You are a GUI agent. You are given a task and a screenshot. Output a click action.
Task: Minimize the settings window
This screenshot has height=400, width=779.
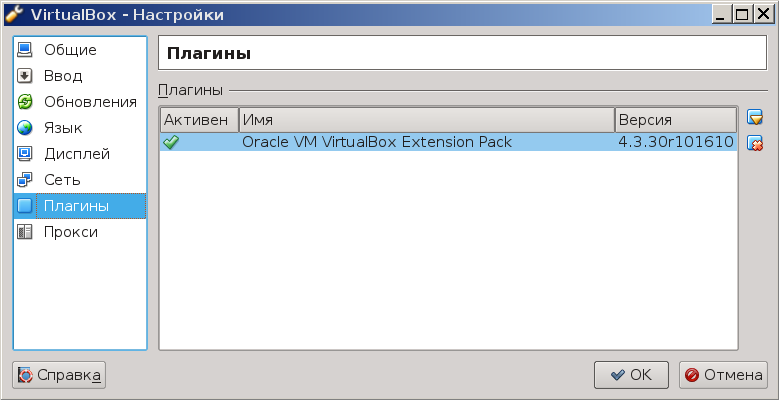click(x=721, y=15)
